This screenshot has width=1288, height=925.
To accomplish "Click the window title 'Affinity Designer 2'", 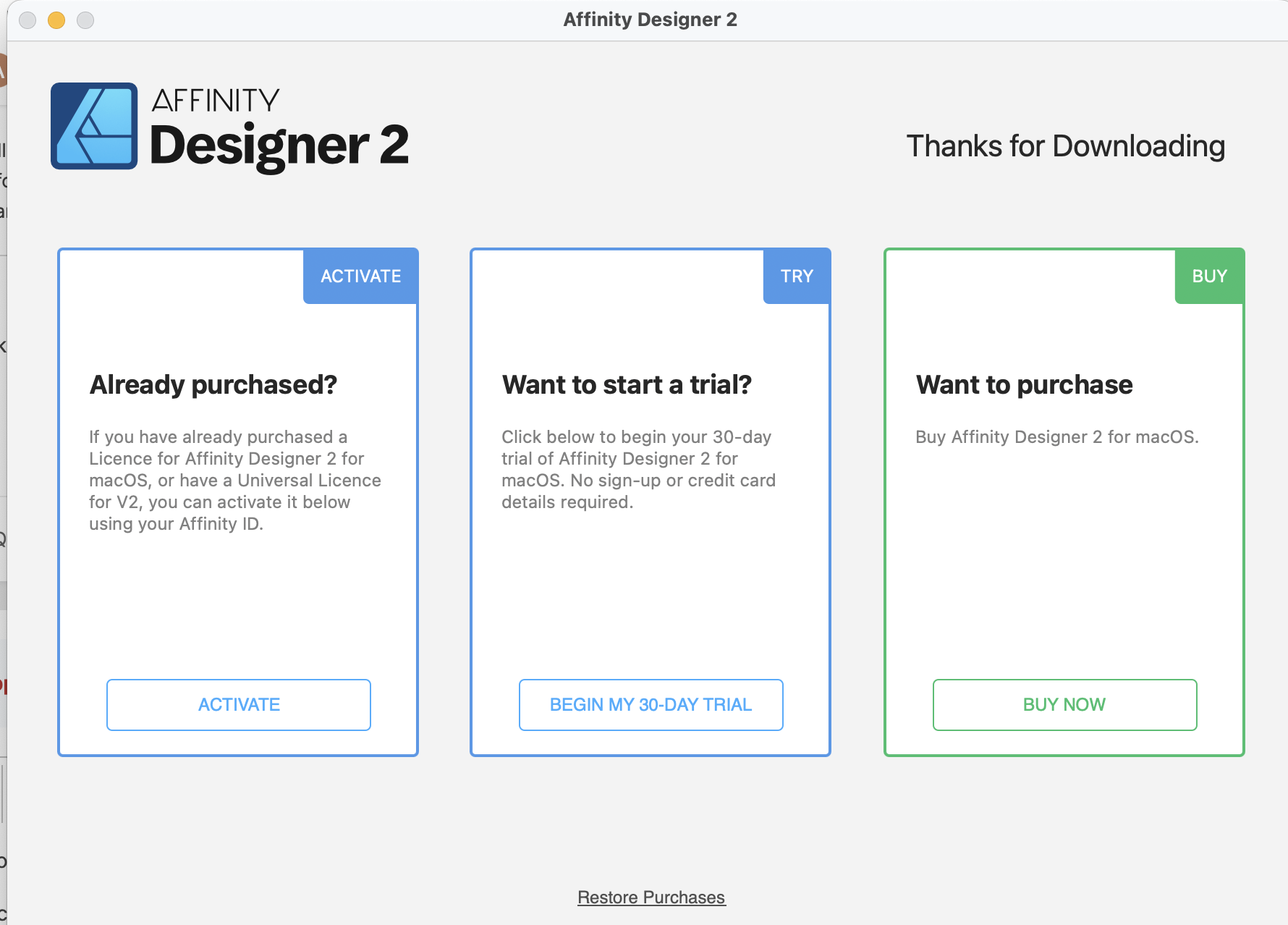I will click(x=651, y=20).
